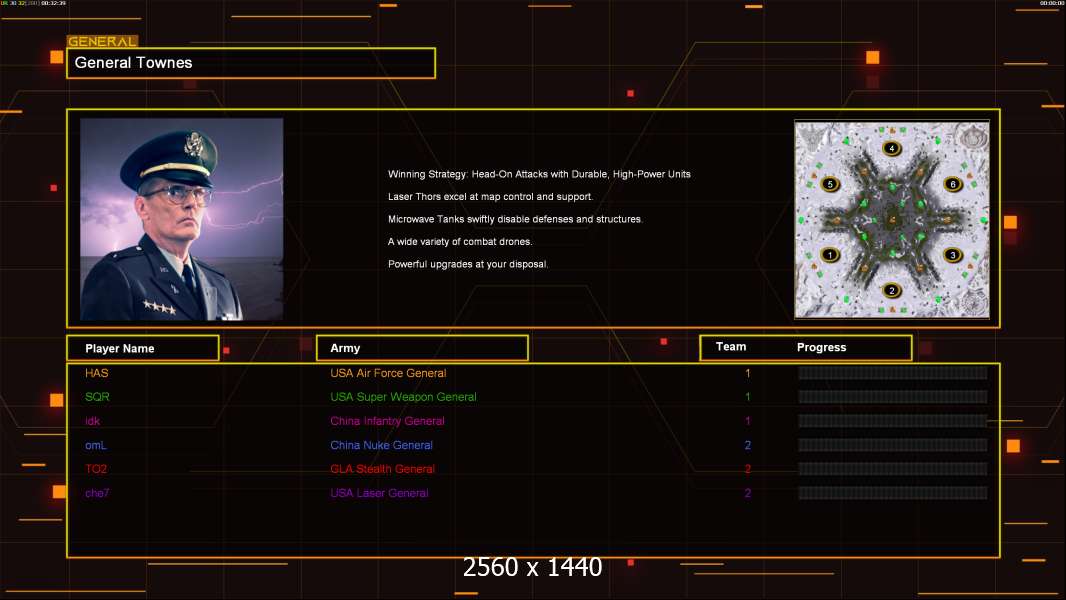Click the combat drones description line
Screen dimensions: 1066x600
460,241
